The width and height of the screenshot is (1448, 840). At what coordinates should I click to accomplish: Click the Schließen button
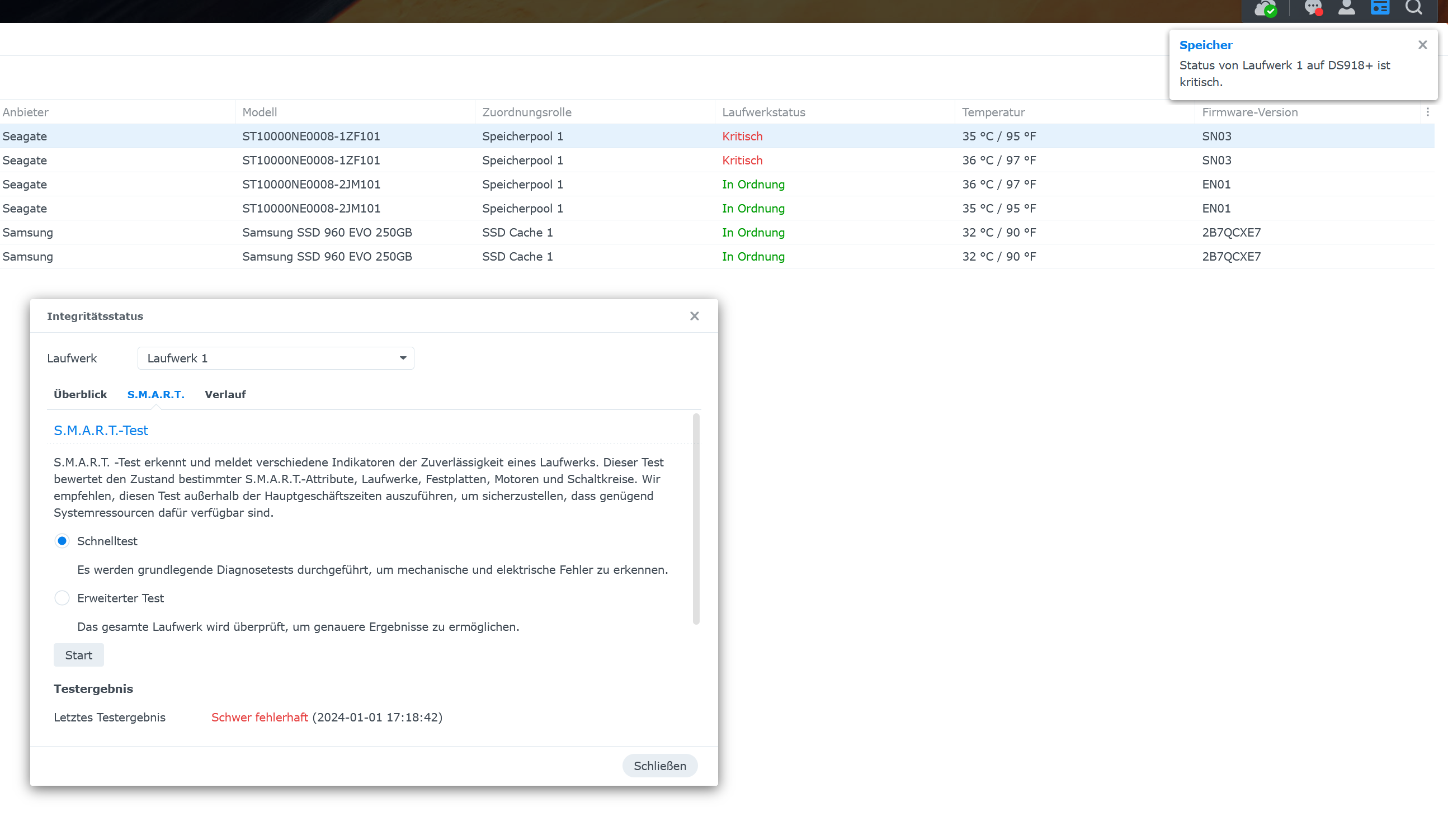[x=659, y=766]
